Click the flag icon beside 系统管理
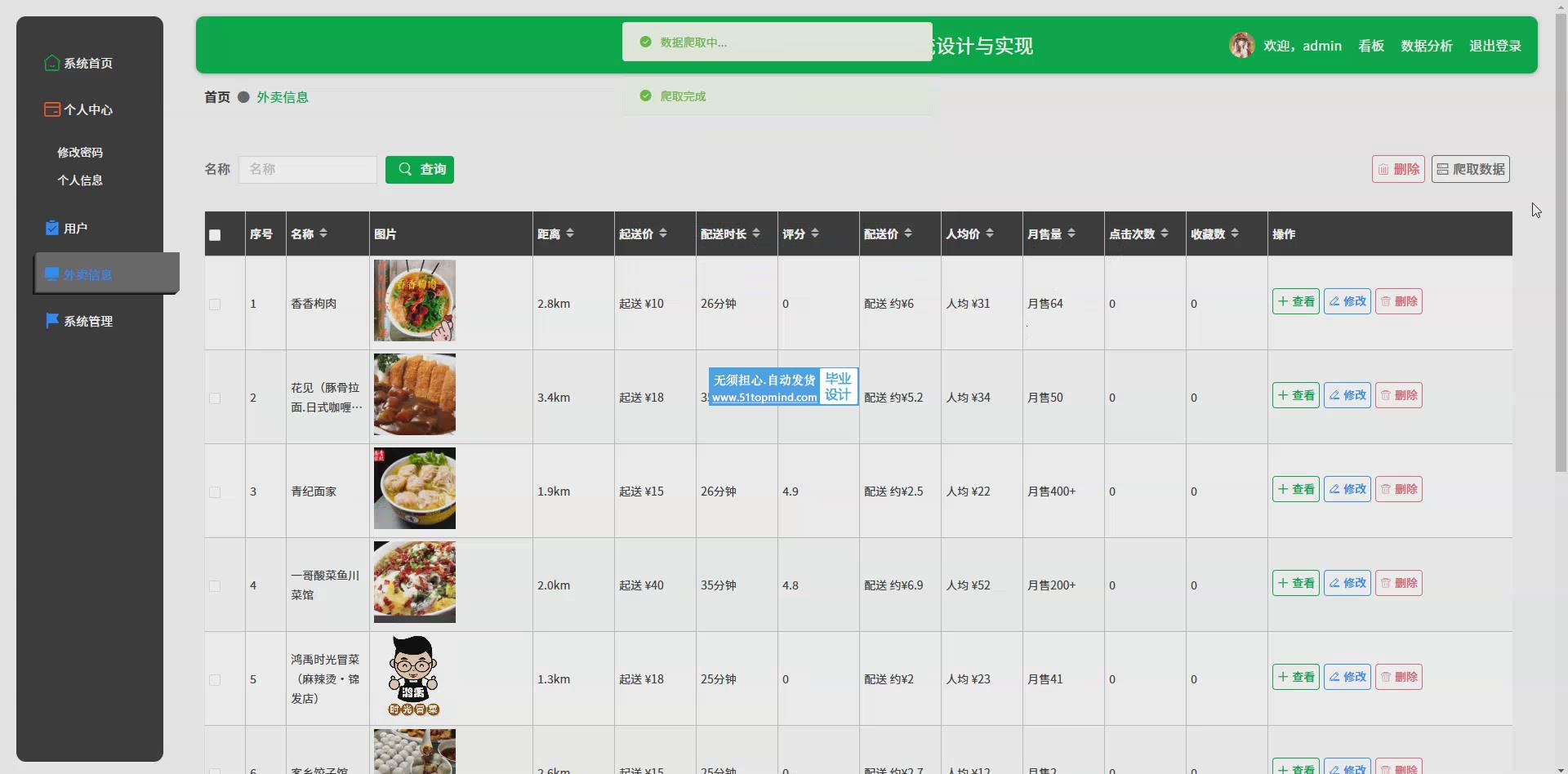Image resolution: width=1568 pixels, height=774 pixels. (x=52, y=321)
